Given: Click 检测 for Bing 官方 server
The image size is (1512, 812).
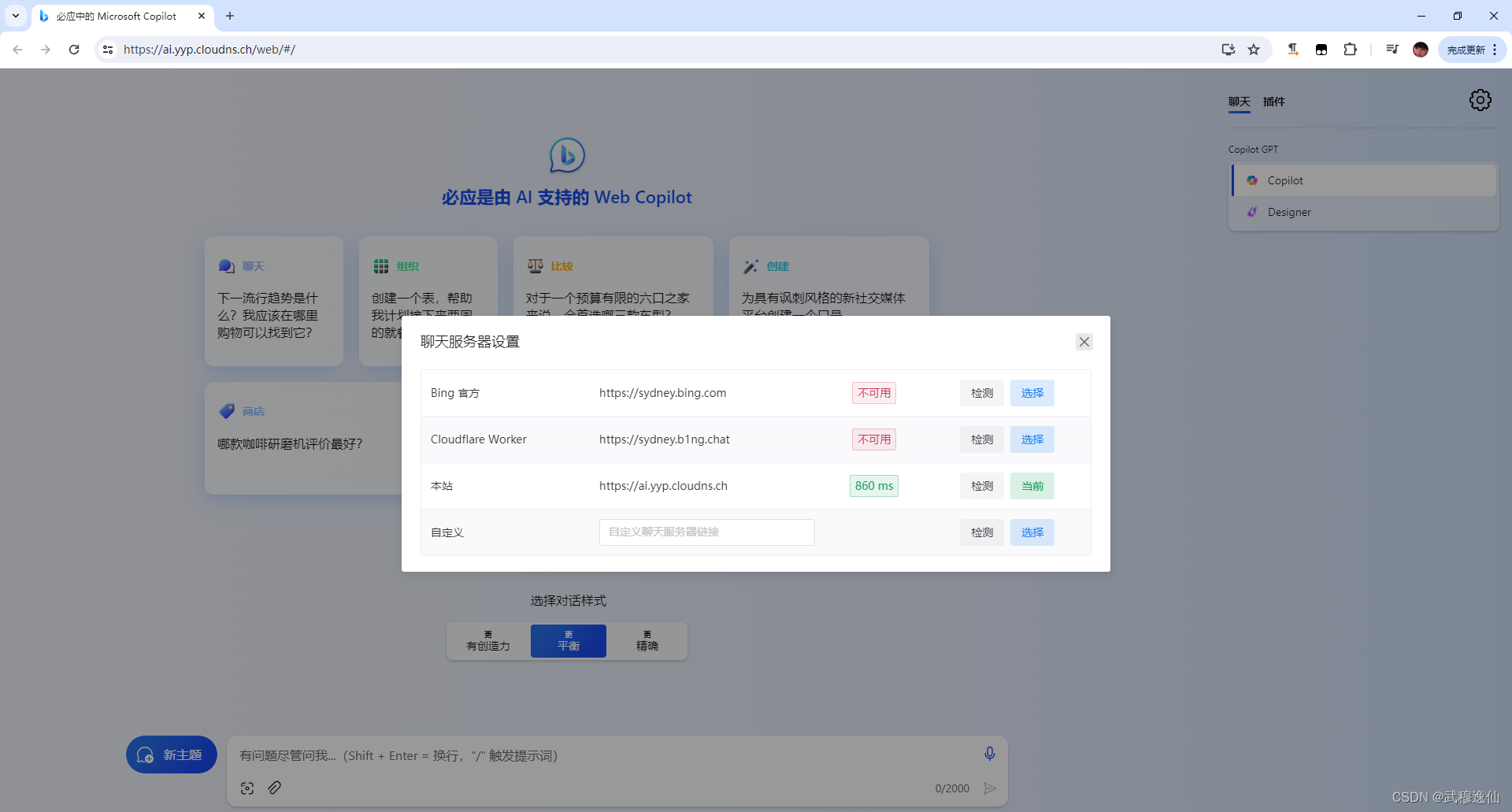Looking at the screenshot, I should (981, 392).
